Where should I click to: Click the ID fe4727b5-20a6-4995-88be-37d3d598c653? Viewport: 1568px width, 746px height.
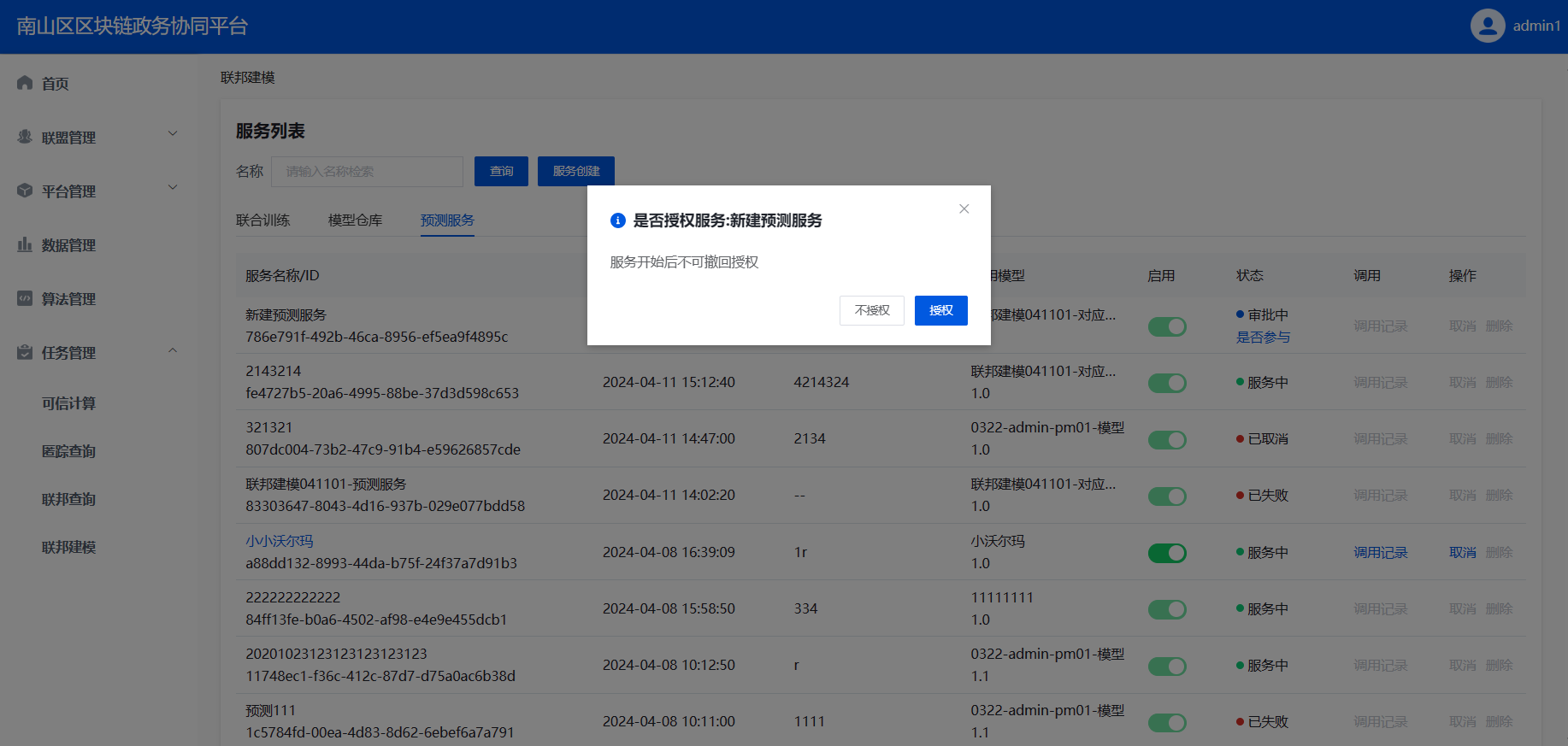pyautogui.click(x=382, y=394)
